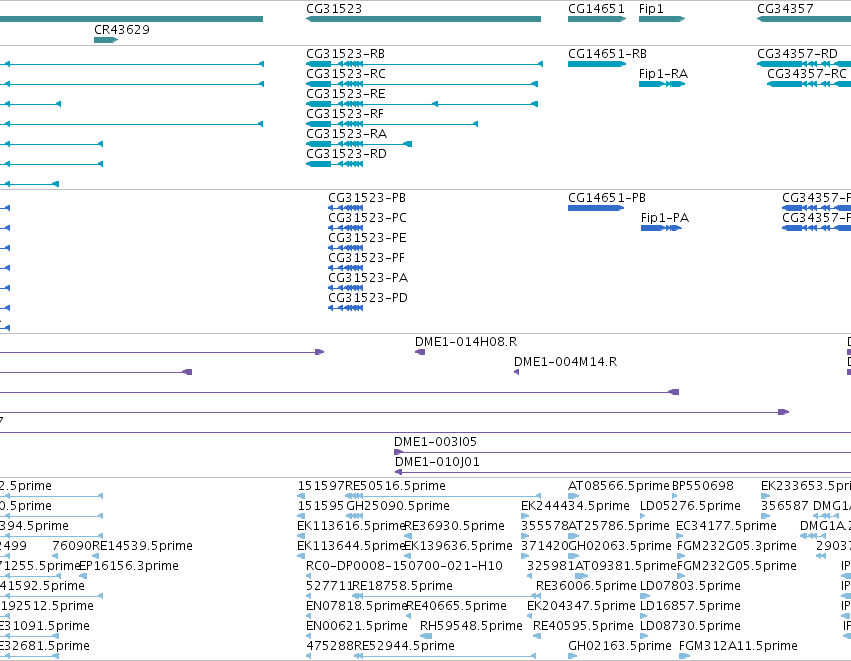Image resolution: width=851 pixels, height=661 pixels.
Task: Click EST RH59548.5prime
Action: point(426,636)
